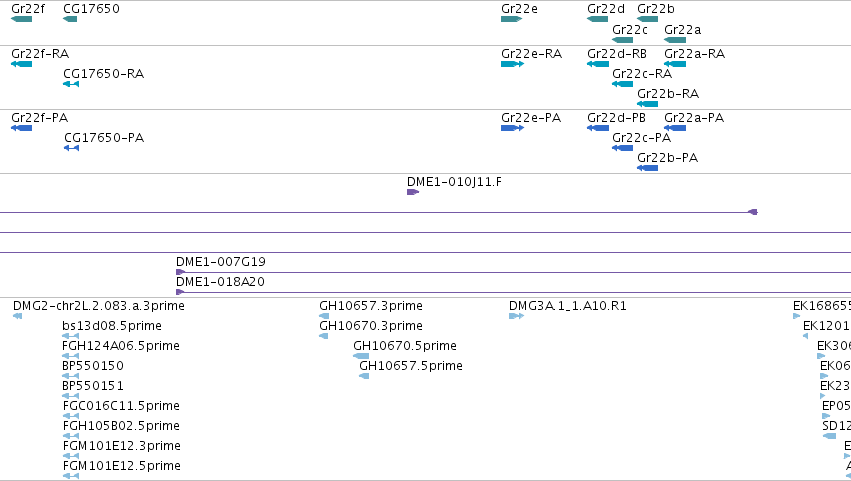The height and width of the screenshot is (481, 851).
Task: Click the Gr22d gene label
Action: click(606, 9)
